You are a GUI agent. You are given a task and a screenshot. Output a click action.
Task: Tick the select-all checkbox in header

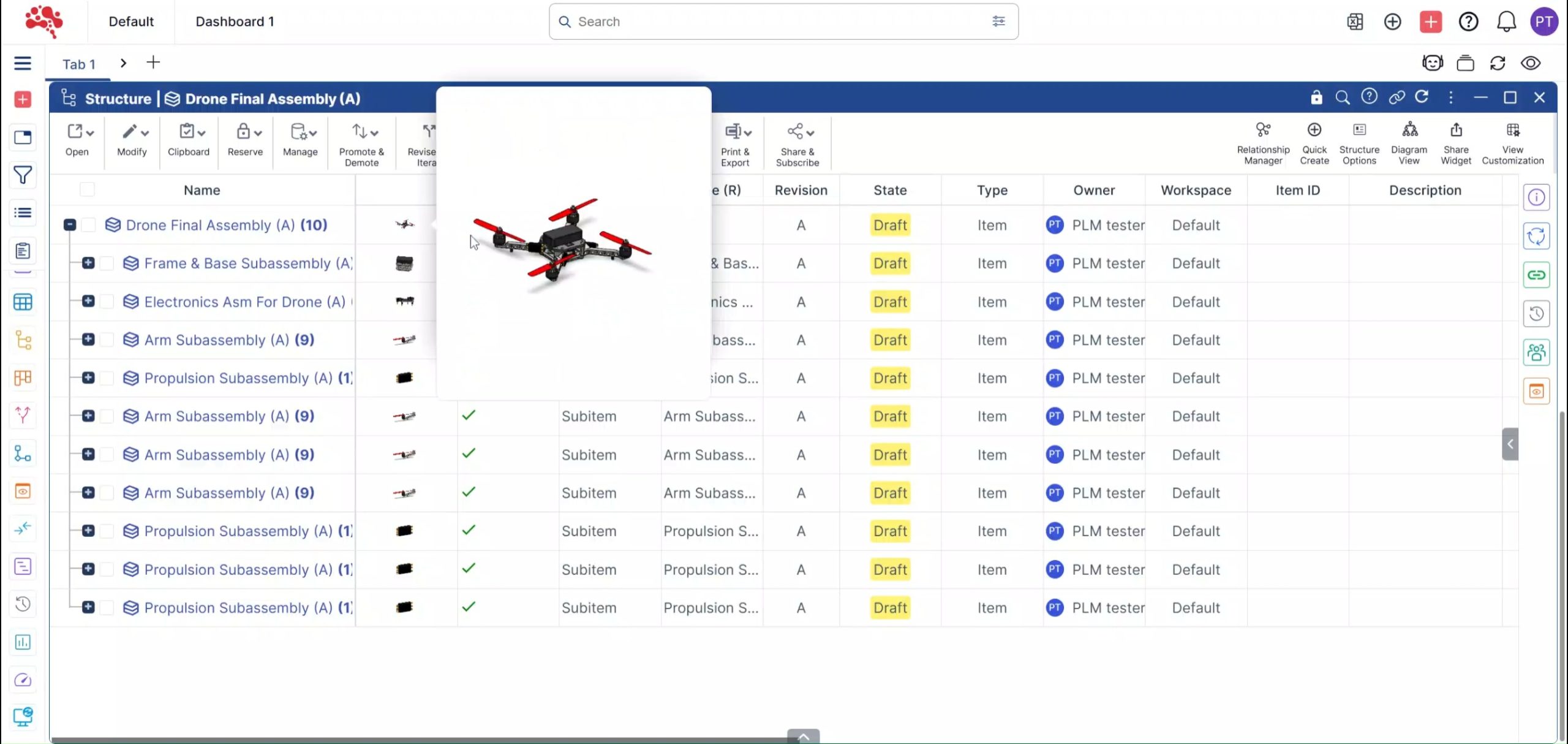pos(88,189)
